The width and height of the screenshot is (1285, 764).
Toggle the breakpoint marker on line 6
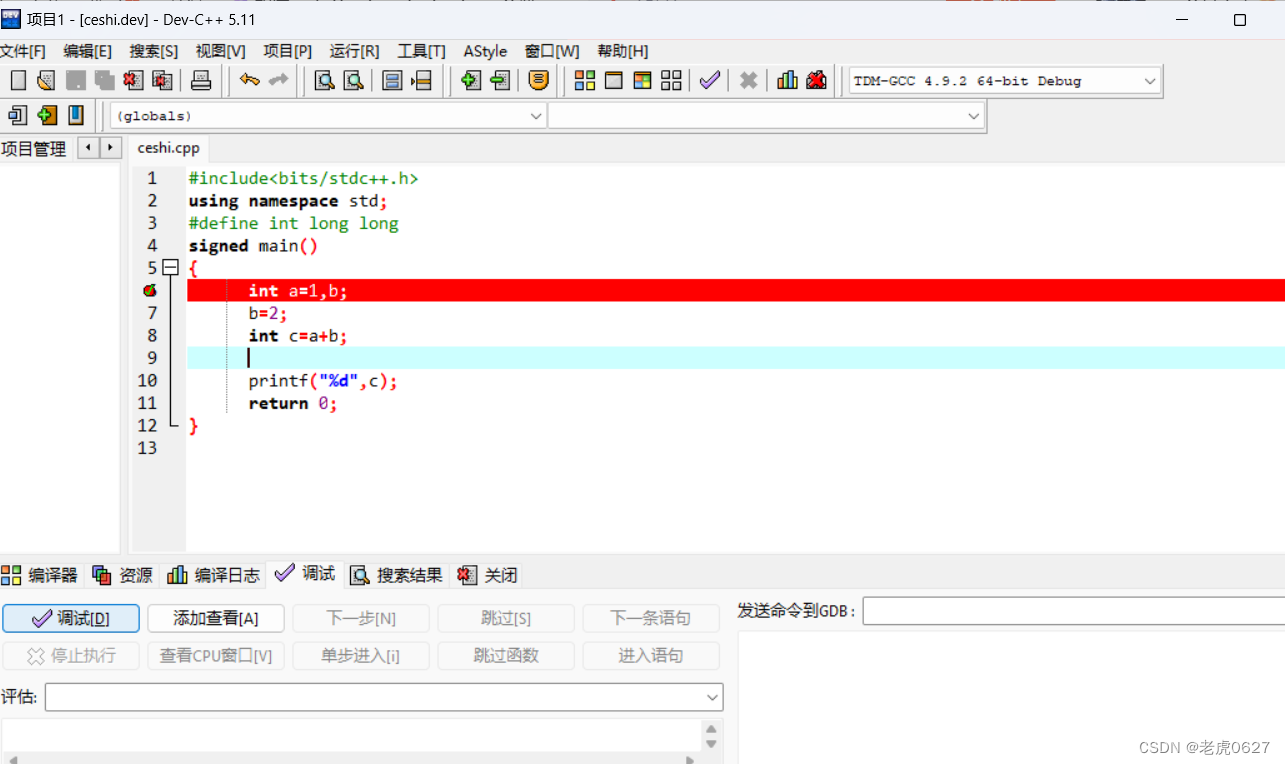pos(150,290)
